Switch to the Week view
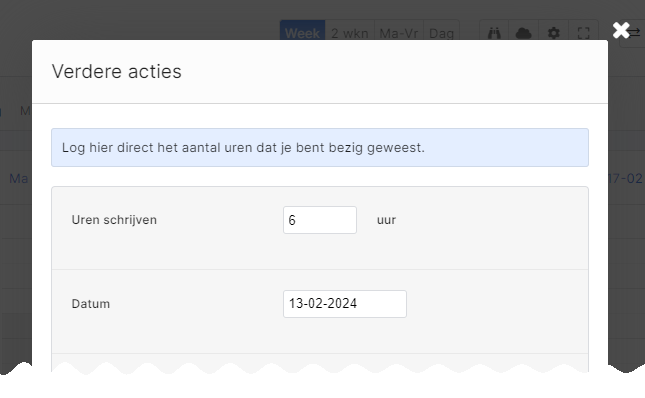Viewport: 645px width, 398px height. 302,32
